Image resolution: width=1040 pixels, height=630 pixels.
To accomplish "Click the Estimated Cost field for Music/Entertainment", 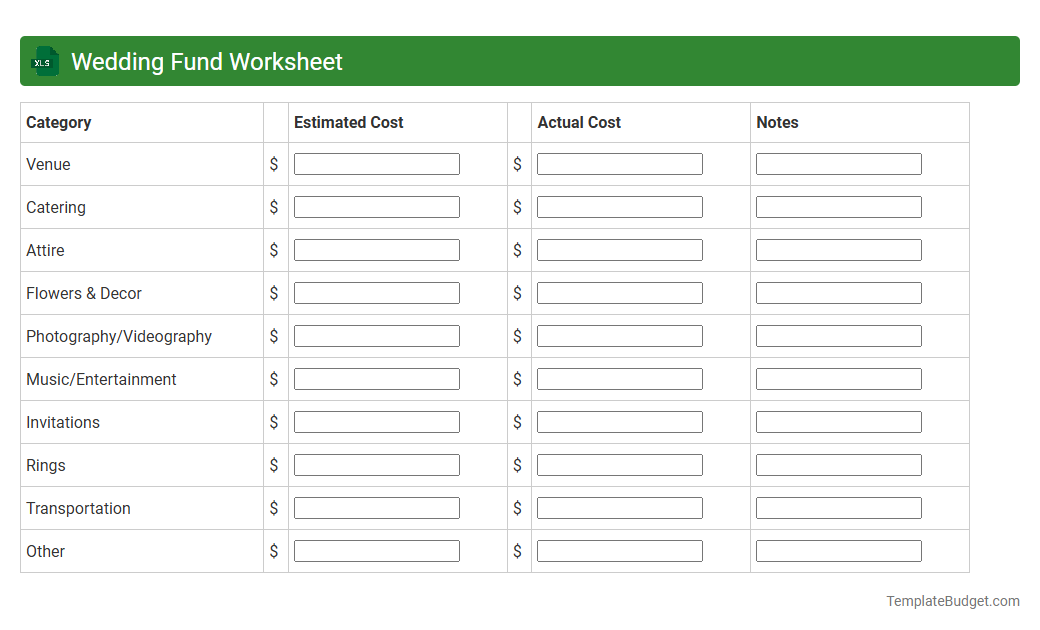I will click(x=376, y=378).
